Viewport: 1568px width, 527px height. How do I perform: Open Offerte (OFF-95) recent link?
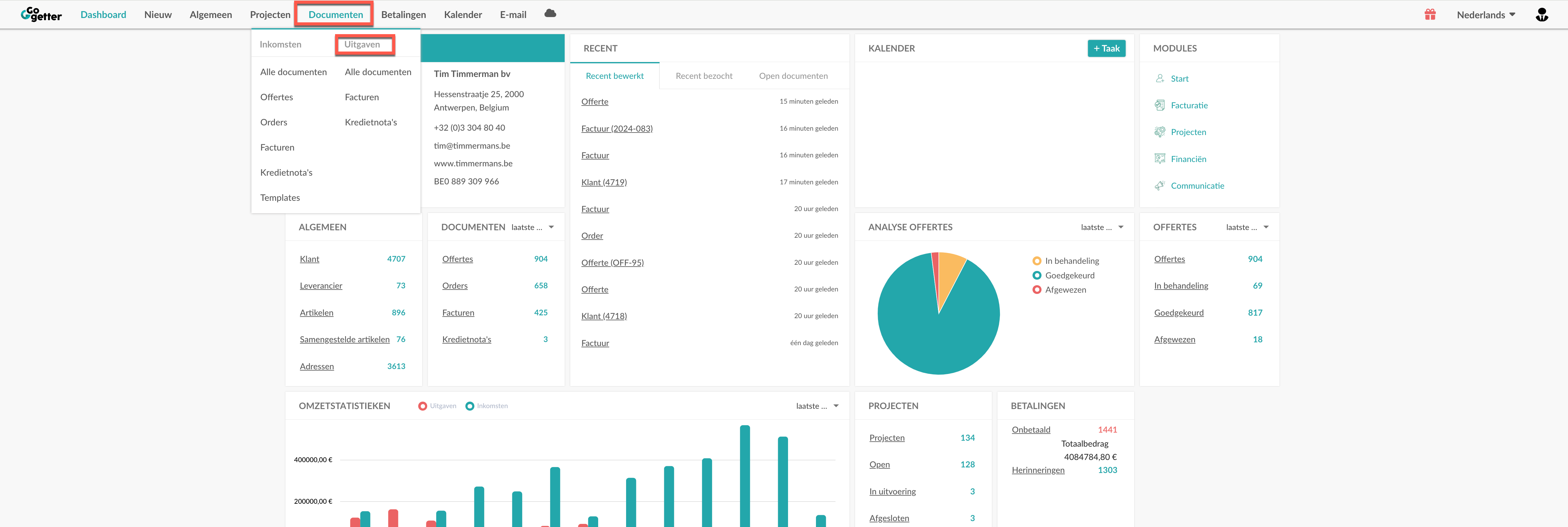(612, 263)
